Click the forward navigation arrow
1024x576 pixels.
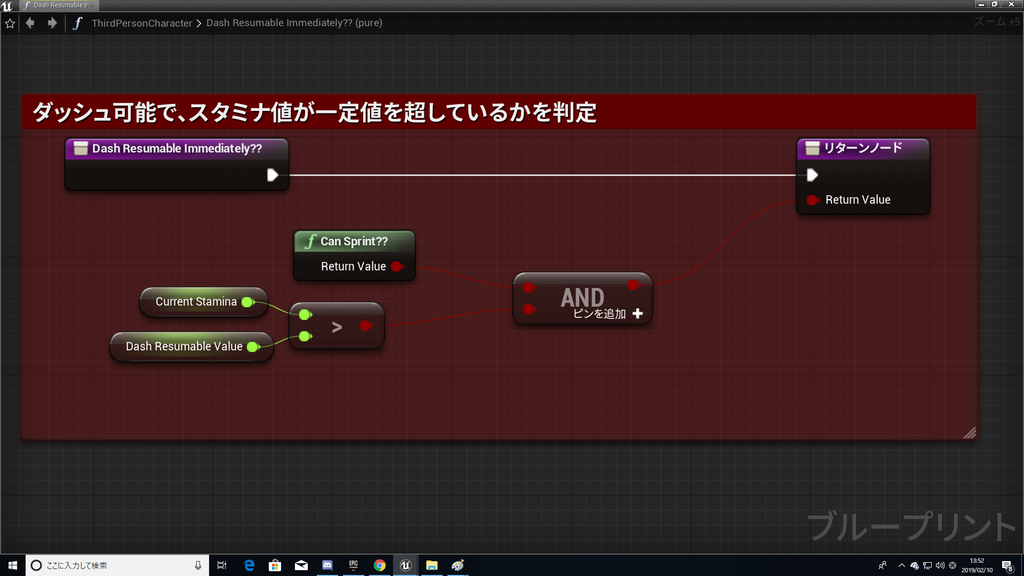click(x=52, y=22)
